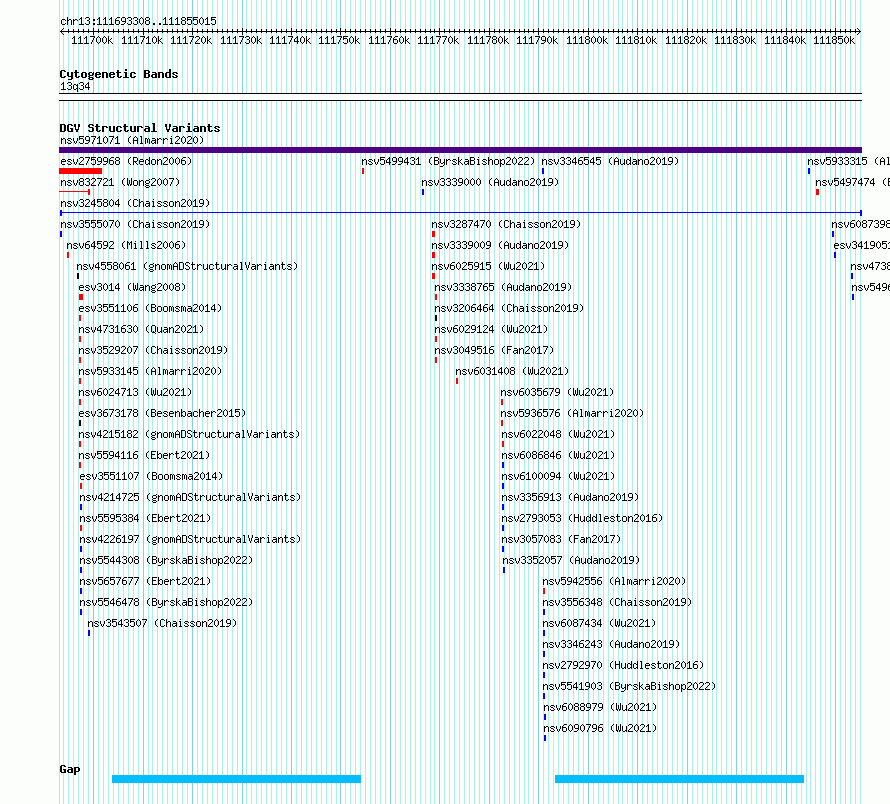Click nsv3529207 (Chaisson2019) label
The image size is (890, 804).
point(153,350)
